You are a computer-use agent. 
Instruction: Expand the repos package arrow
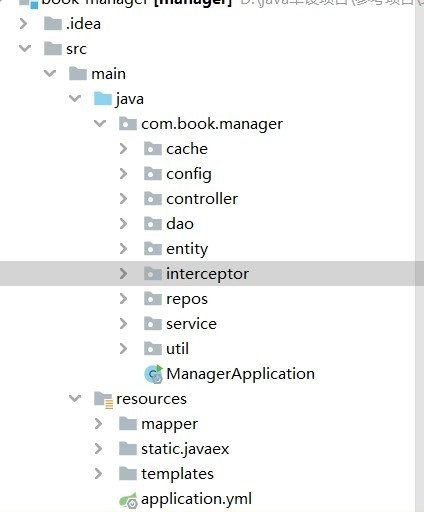coord(123,299)
